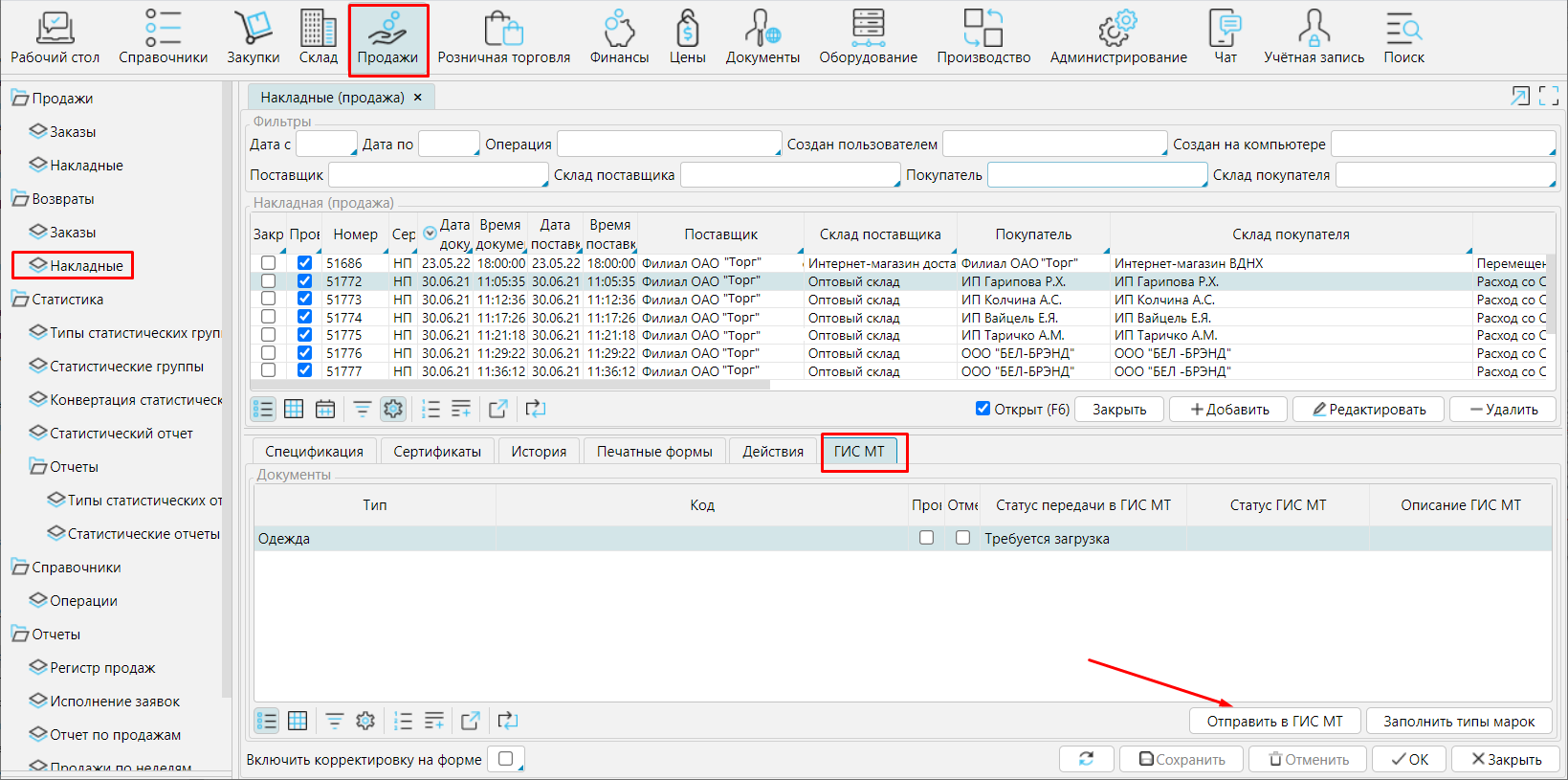Screen dimensions: 1568x780
Task: Click the Отправить в ГИС МТ button
Action: pyautogui.click(x=1274, y=722)
